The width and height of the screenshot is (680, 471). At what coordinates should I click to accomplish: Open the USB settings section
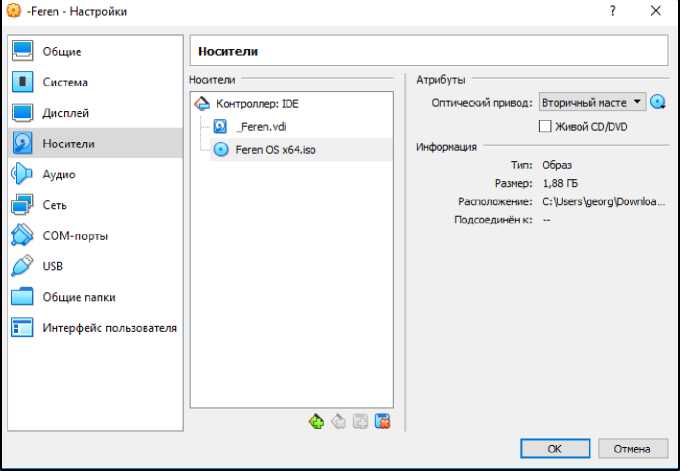click(95, 266)
